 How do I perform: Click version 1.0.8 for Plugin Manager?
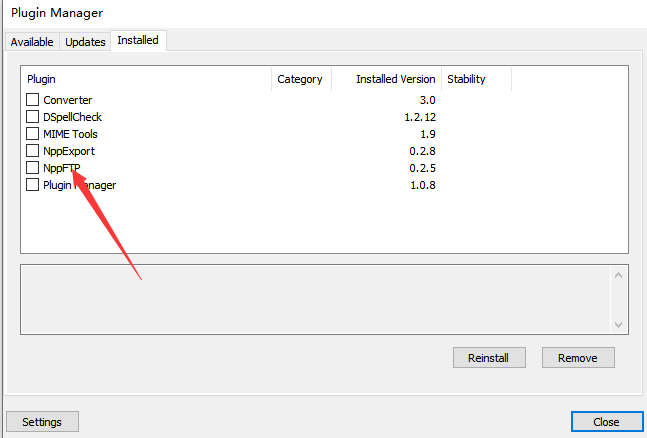[423, 185]
